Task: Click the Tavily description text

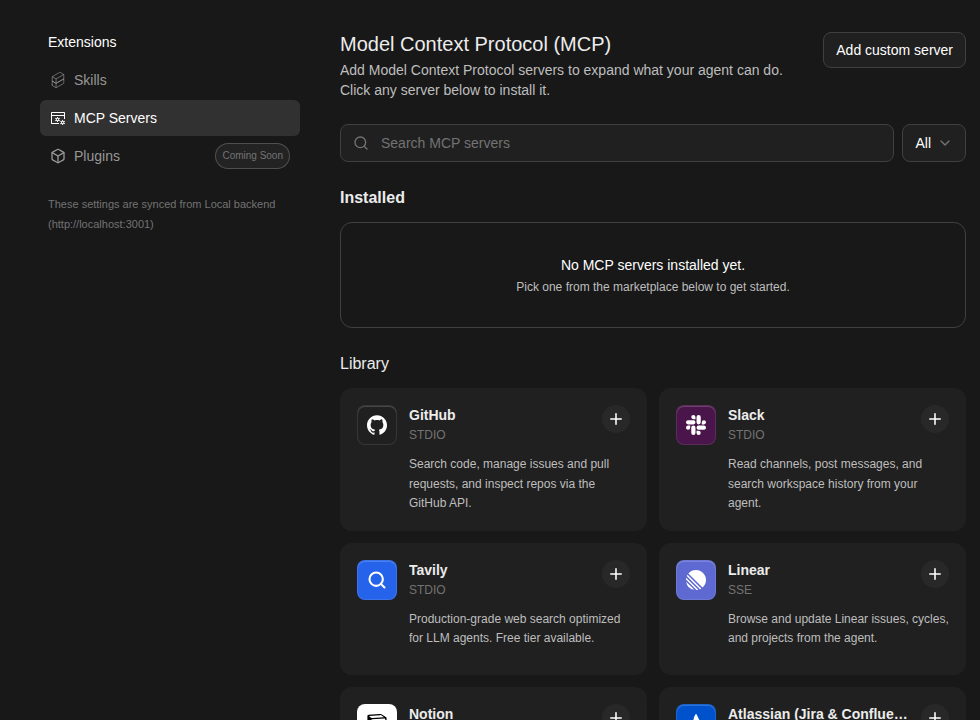Action: [514, 628]
